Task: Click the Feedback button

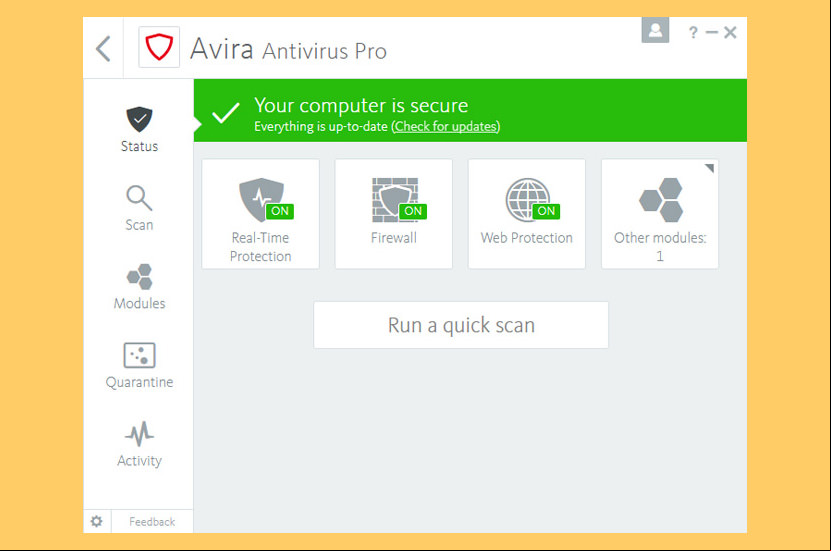Action: pos(152,522)
